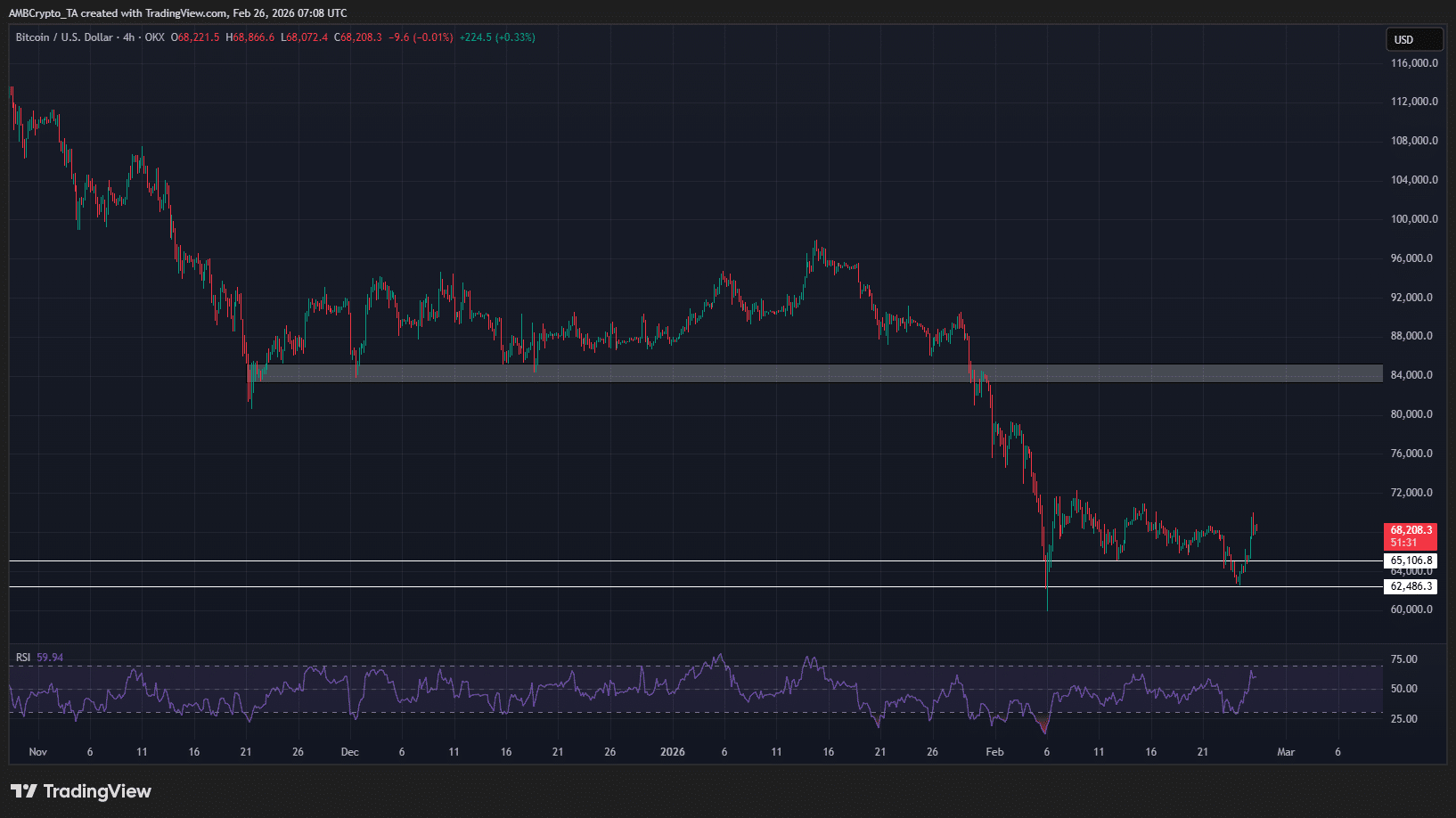Click the OKX exchange label

pyautogui.click(x=155, y=37)
